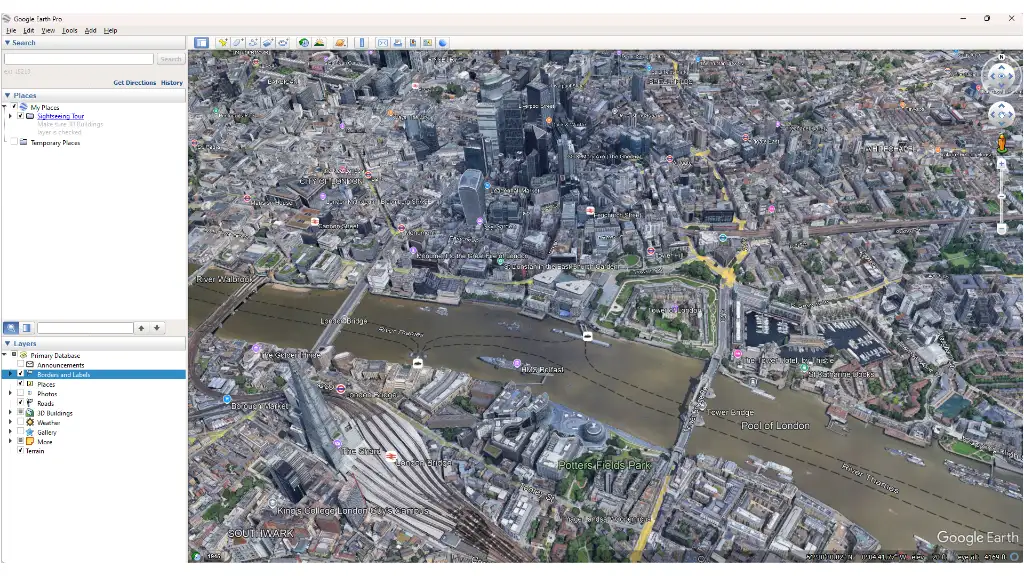The width and height of the screenshot is (1024, 576).
Task: Enable the Weather layer checkbox
Action: 21,422
